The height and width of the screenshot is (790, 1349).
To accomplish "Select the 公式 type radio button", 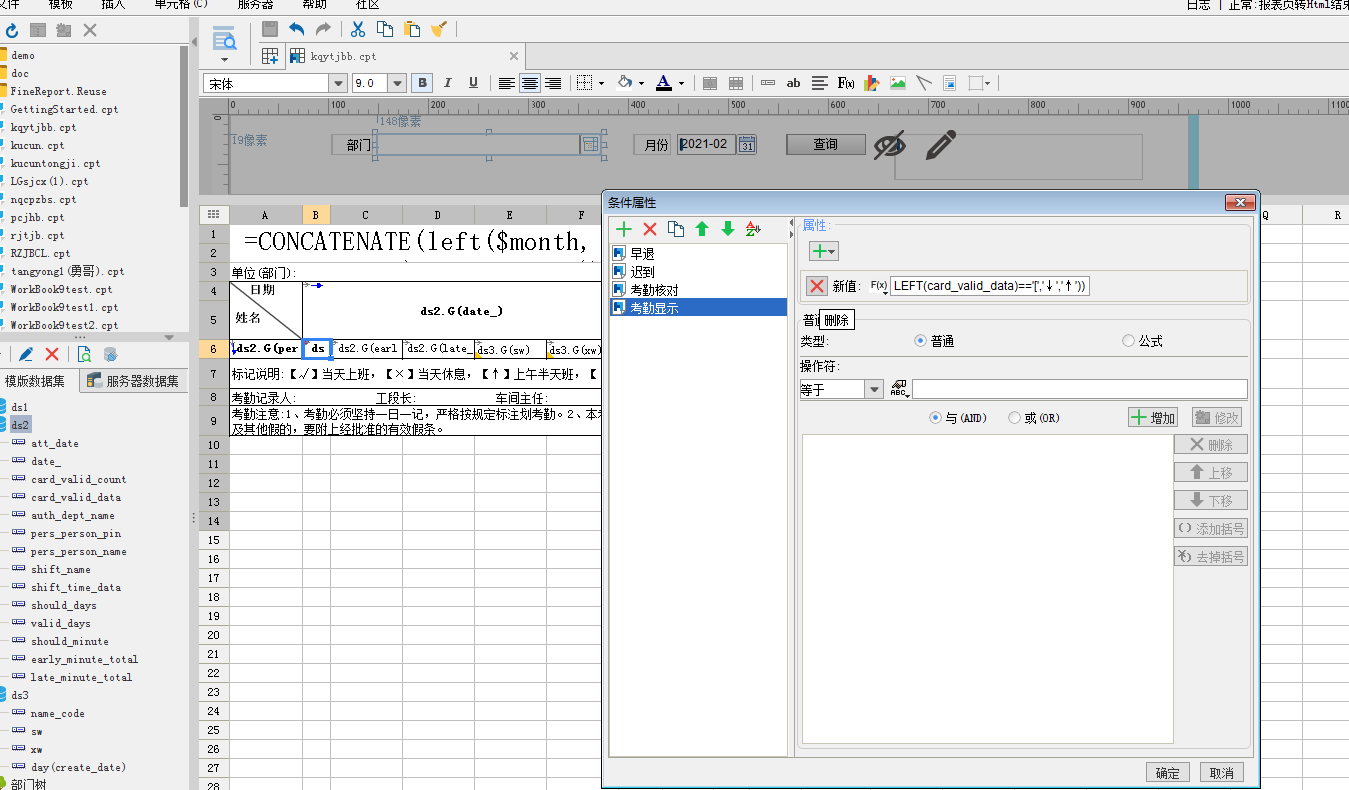I will [1129, 341].
